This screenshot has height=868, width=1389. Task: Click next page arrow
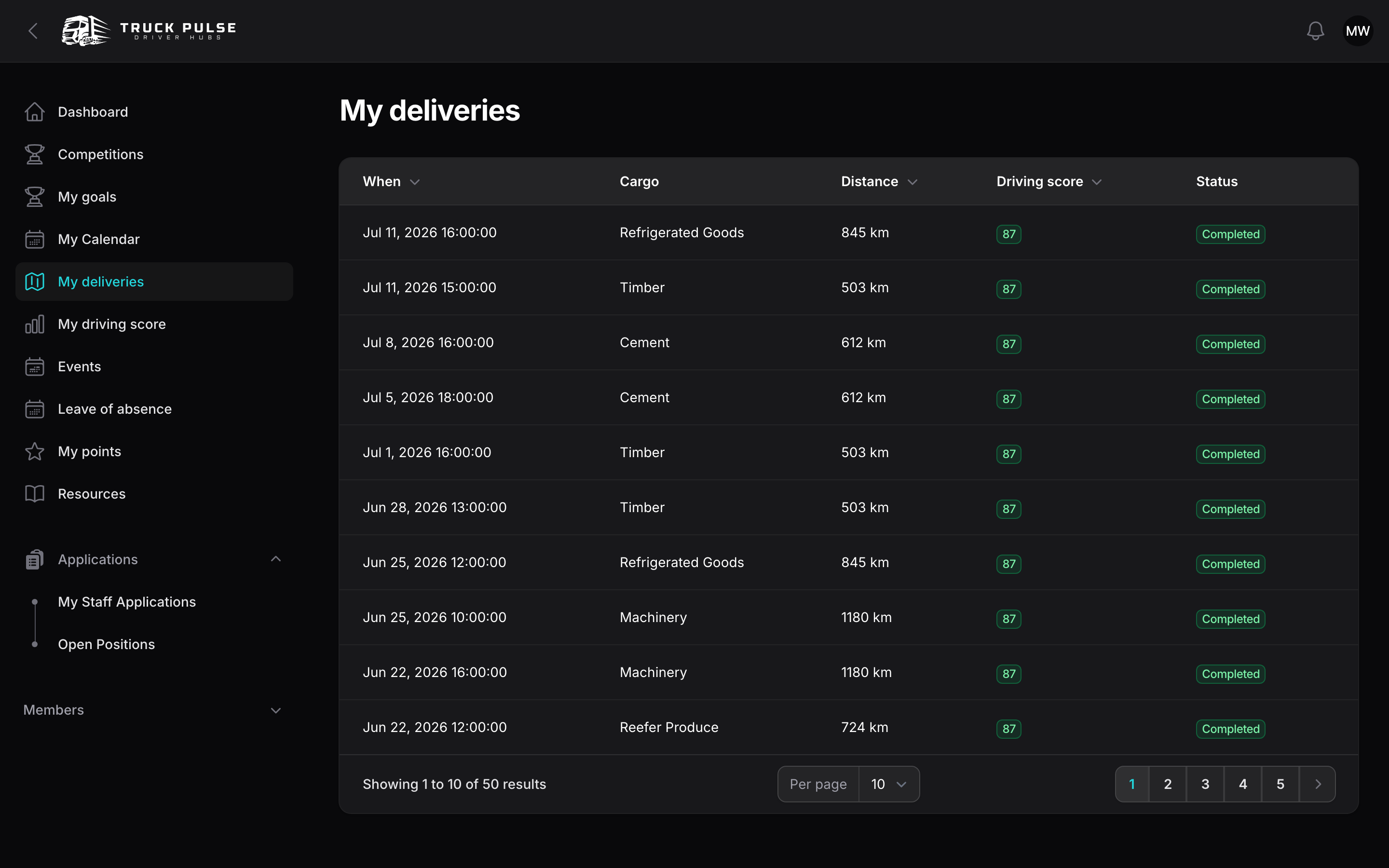[x=1318, y=784]
